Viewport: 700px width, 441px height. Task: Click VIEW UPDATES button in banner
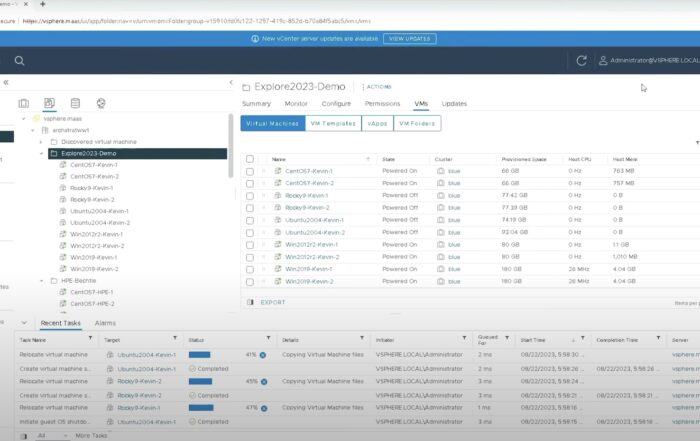409,39
